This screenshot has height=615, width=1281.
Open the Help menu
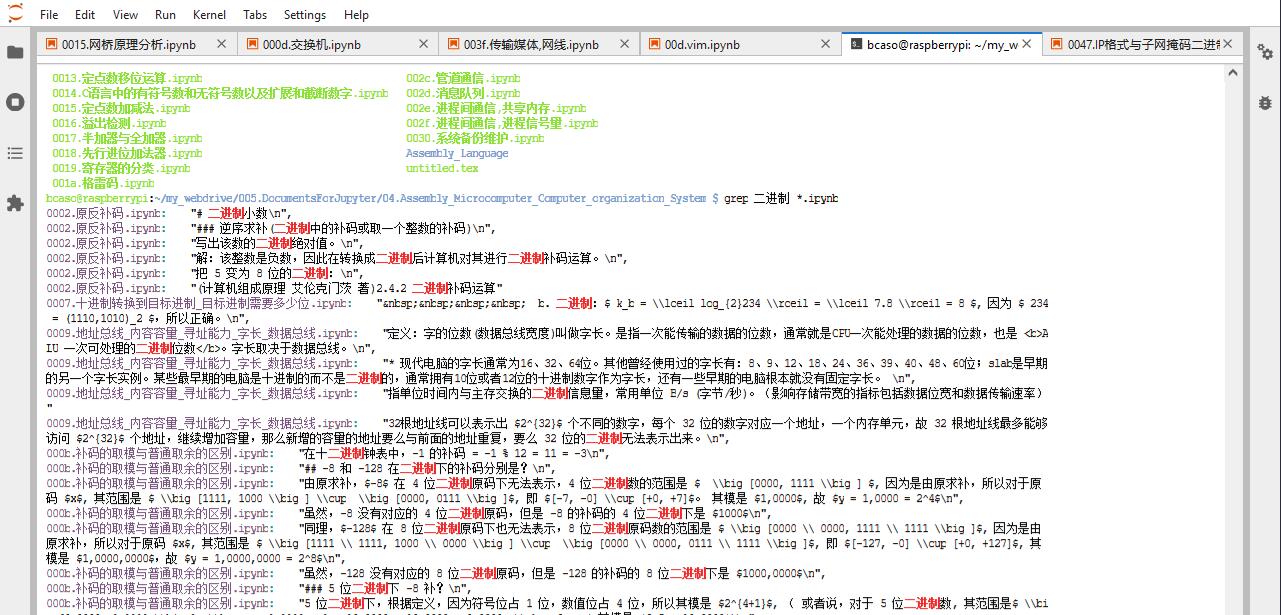point(356,15)
